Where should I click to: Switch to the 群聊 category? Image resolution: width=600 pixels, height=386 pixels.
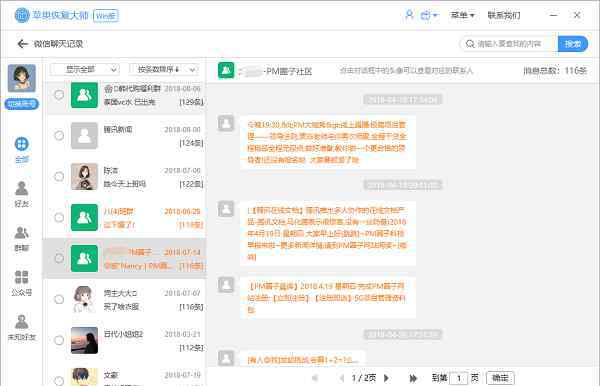pyautogui.click(x=21, y=239)
